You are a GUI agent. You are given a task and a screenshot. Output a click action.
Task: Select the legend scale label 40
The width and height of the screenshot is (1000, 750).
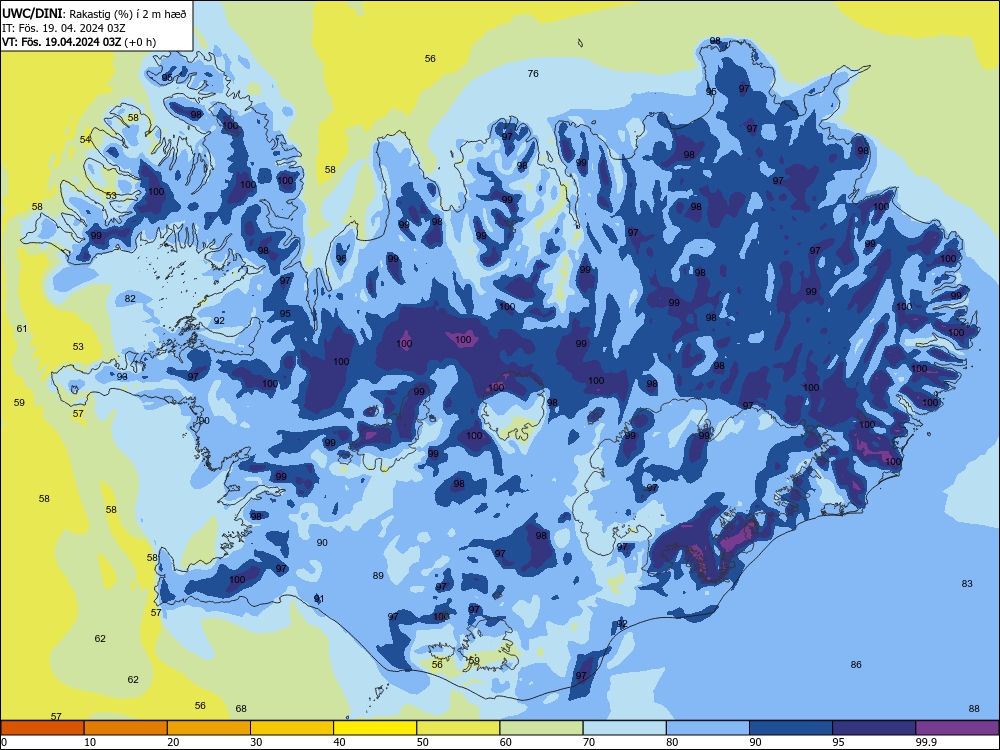339,742
